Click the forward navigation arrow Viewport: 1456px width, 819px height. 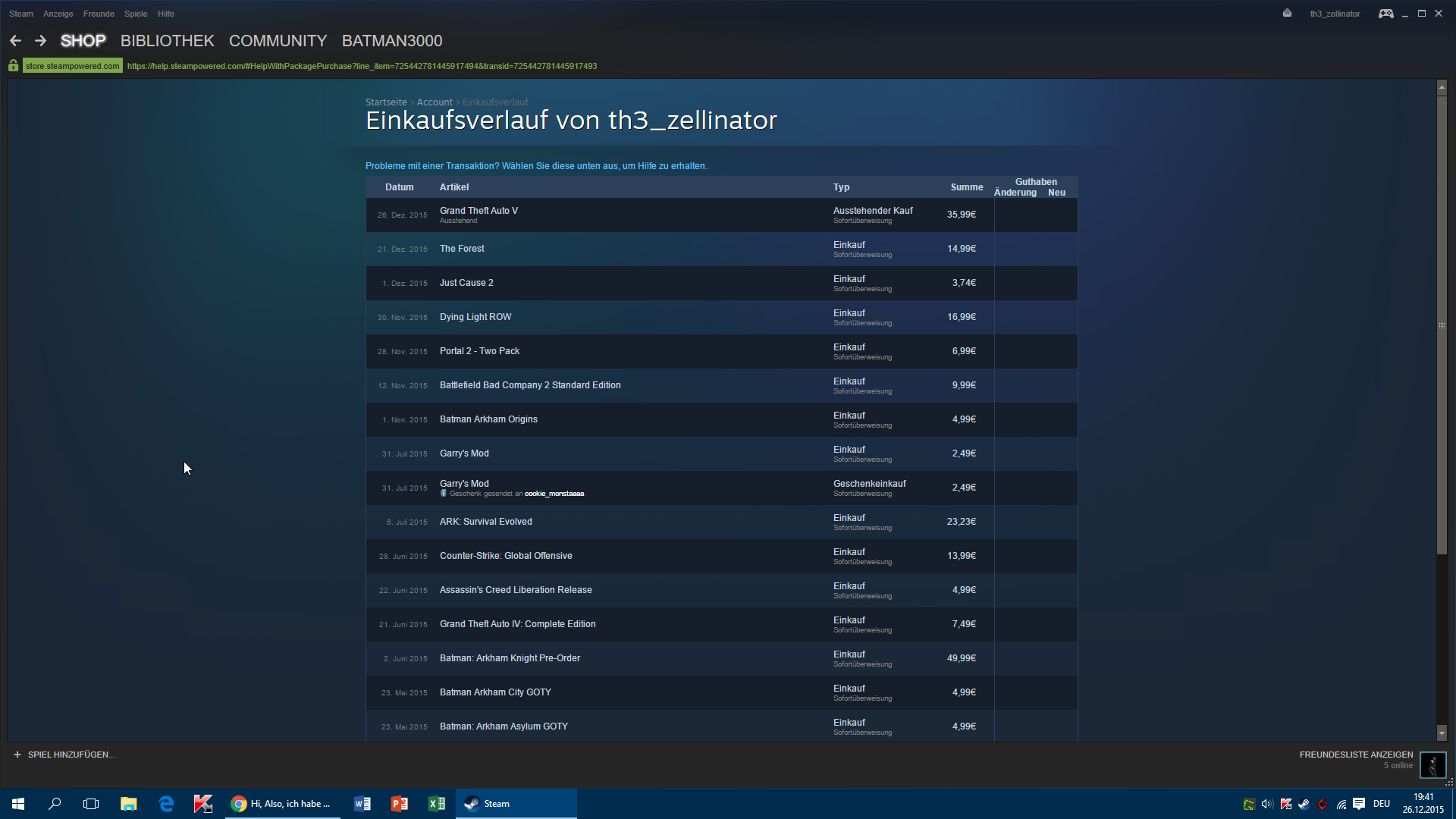click(x=39, y=40)
